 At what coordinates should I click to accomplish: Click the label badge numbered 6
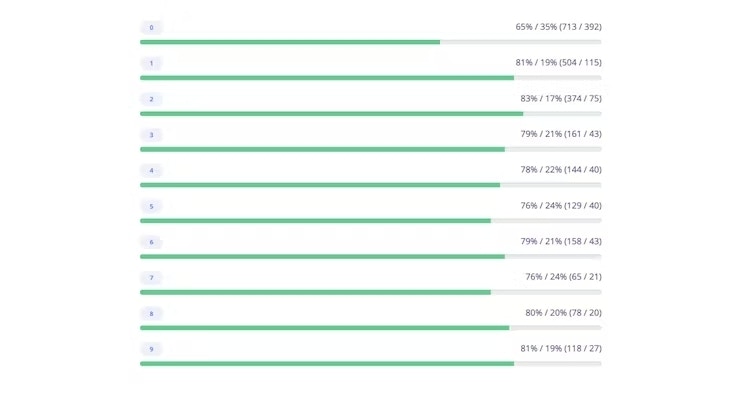151,242
